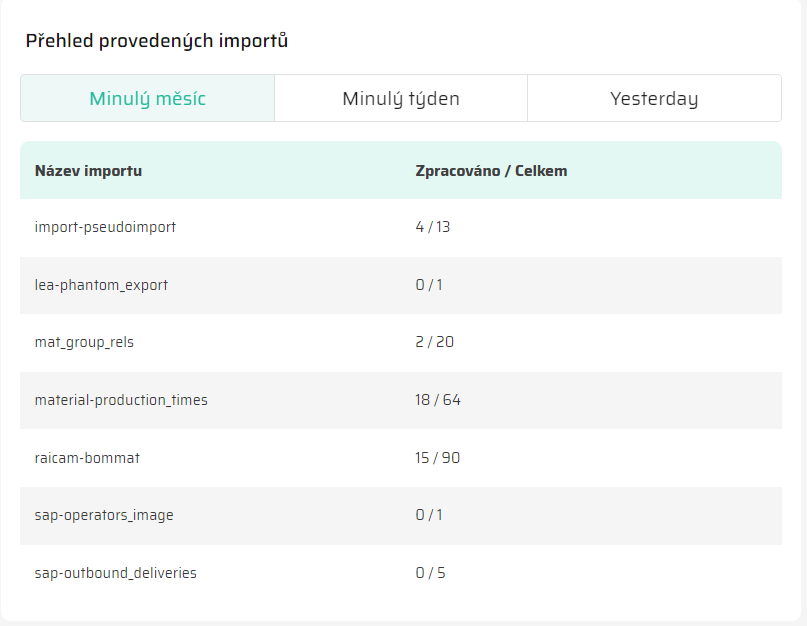Click the Zpracováno / Celkem column header
This screenshot has width=807, height=626.
coord(491,171)
